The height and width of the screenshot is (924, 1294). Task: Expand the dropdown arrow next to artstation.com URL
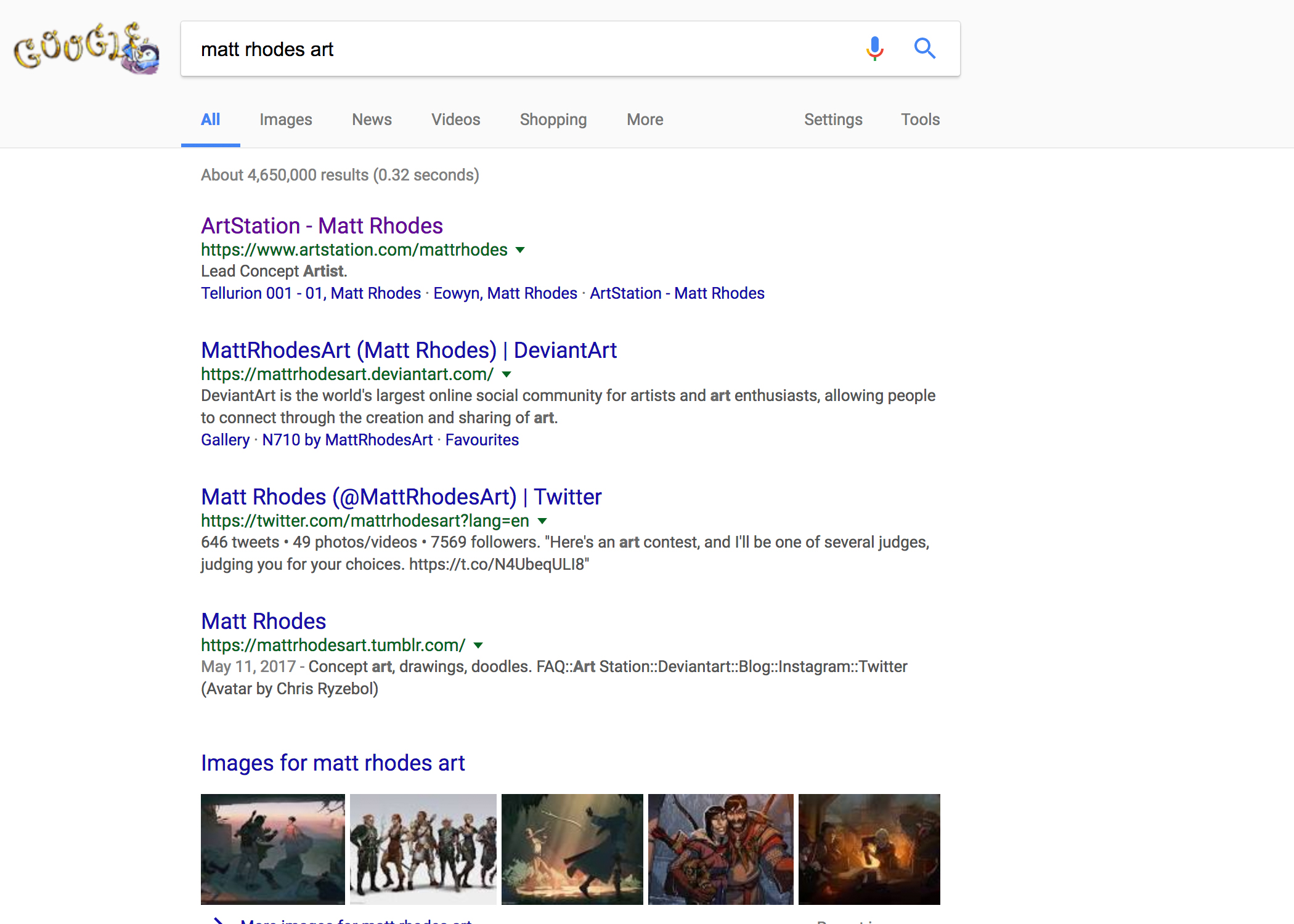521,250
